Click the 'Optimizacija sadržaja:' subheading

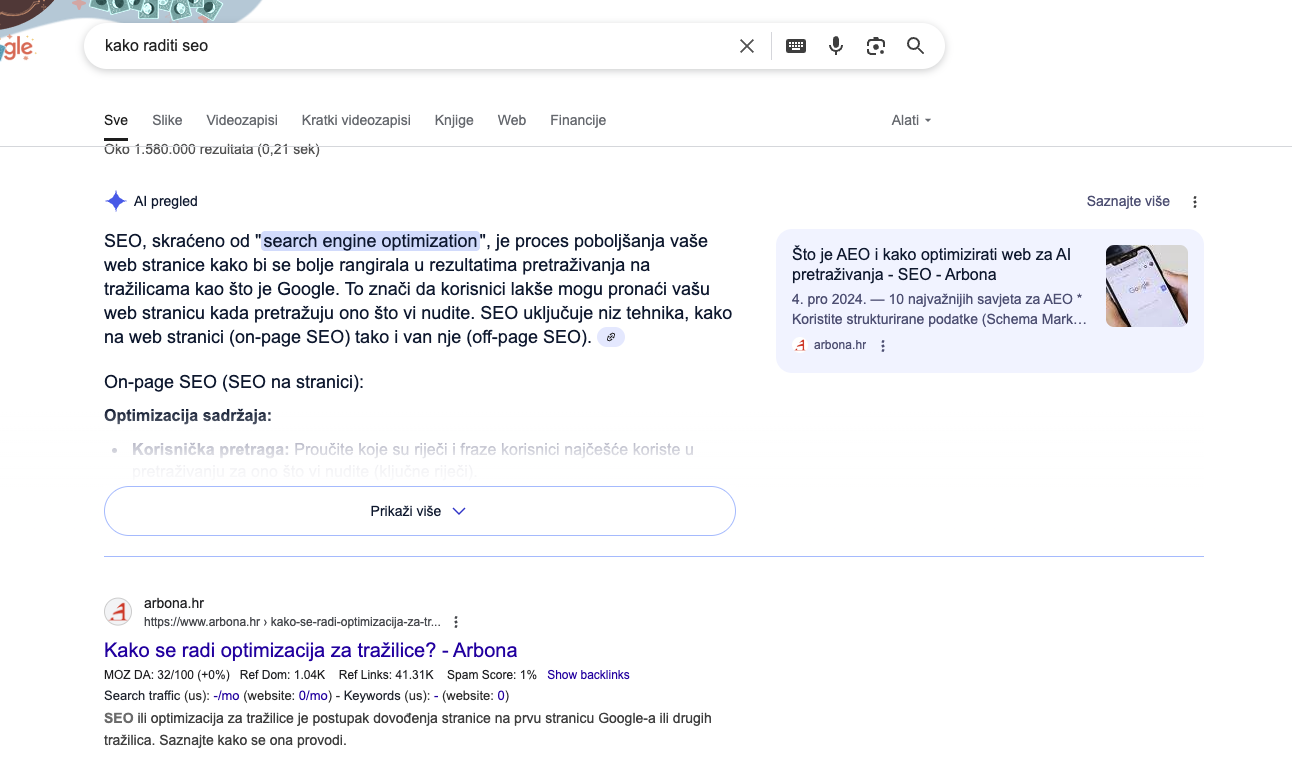188,415
